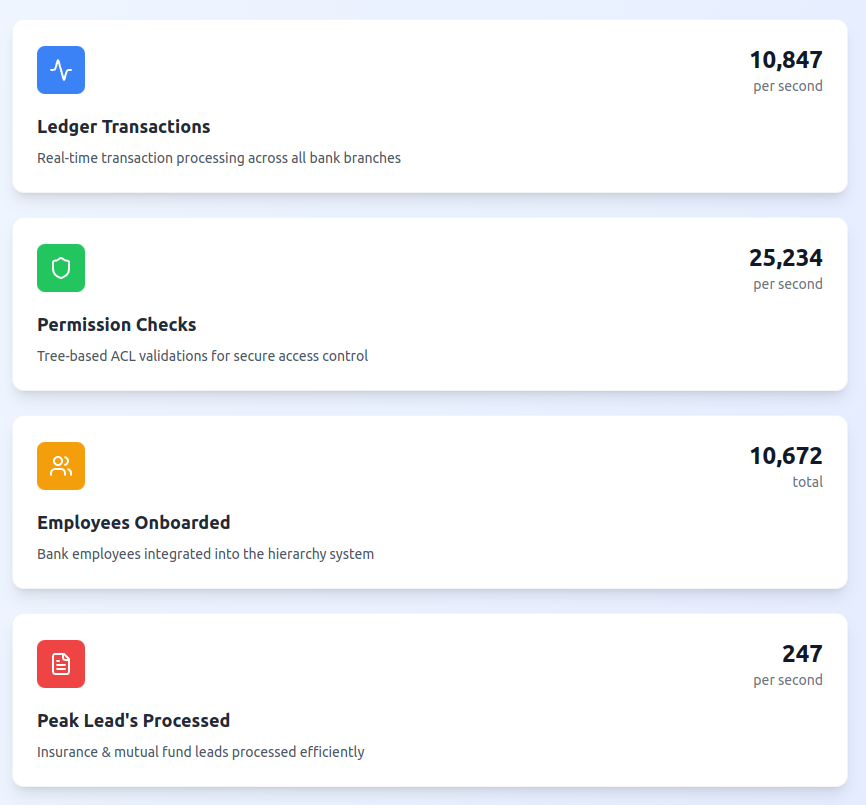Click the real-time transaction processing description
The height and width of the screenshot is (805, 866).
[x=219, y=158]
